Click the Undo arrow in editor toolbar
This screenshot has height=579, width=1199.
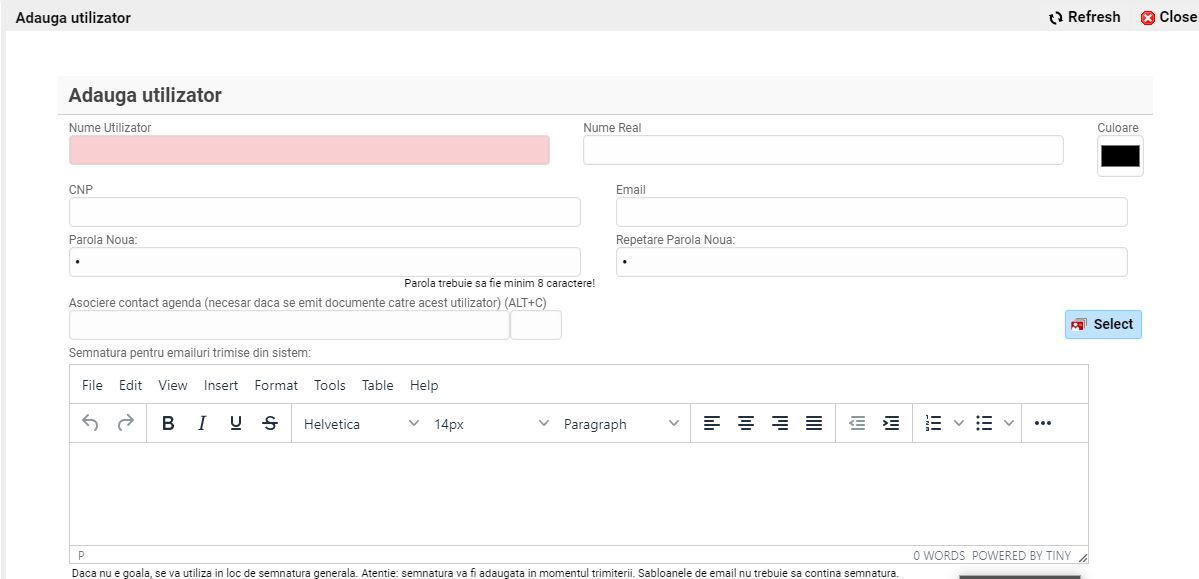(x=90, y=423)
